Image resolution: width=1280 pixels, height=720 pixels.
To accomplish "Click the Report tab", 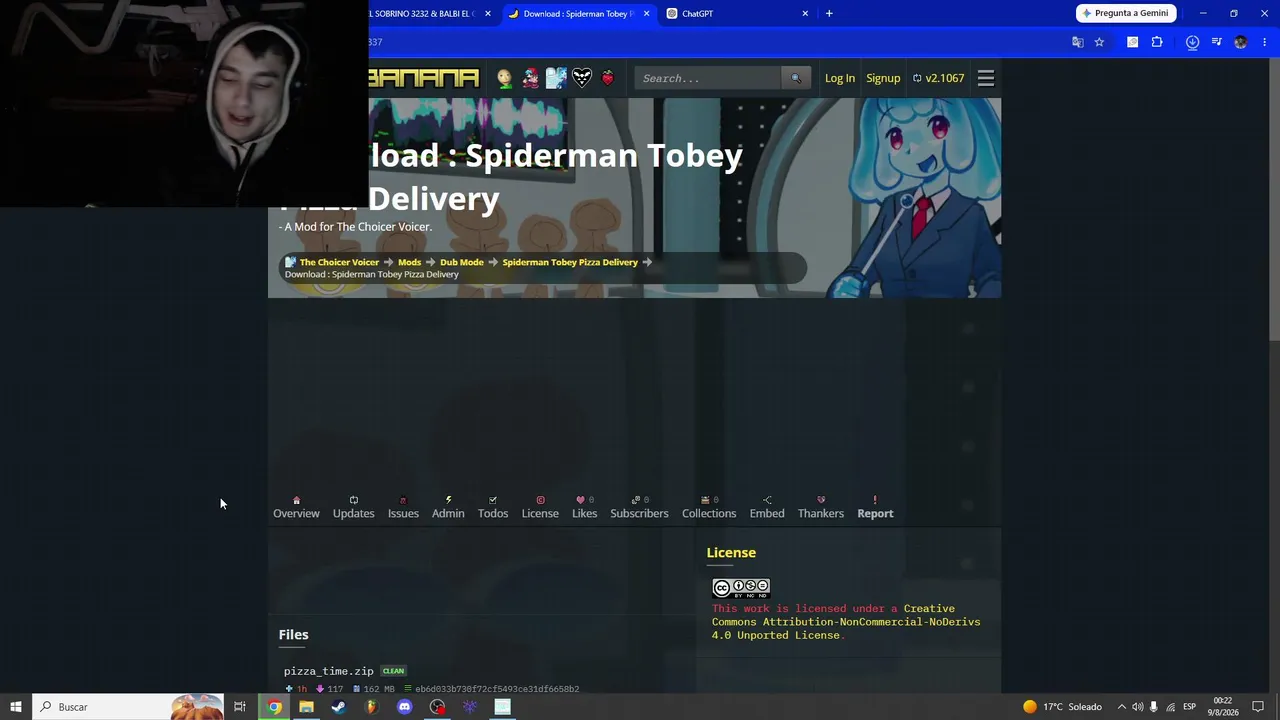I will tap(875, 507).
